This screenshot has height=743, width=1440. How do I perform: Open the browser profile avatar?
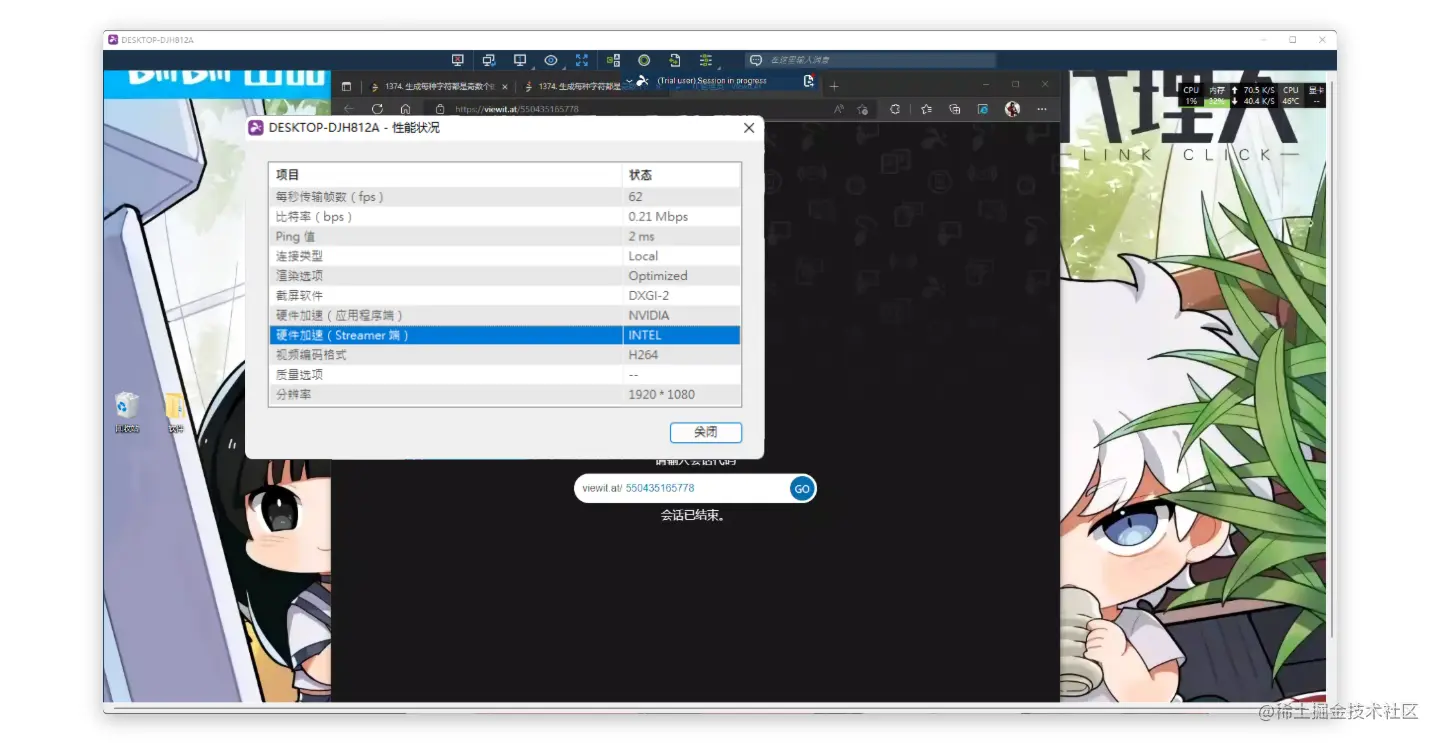1012,109
